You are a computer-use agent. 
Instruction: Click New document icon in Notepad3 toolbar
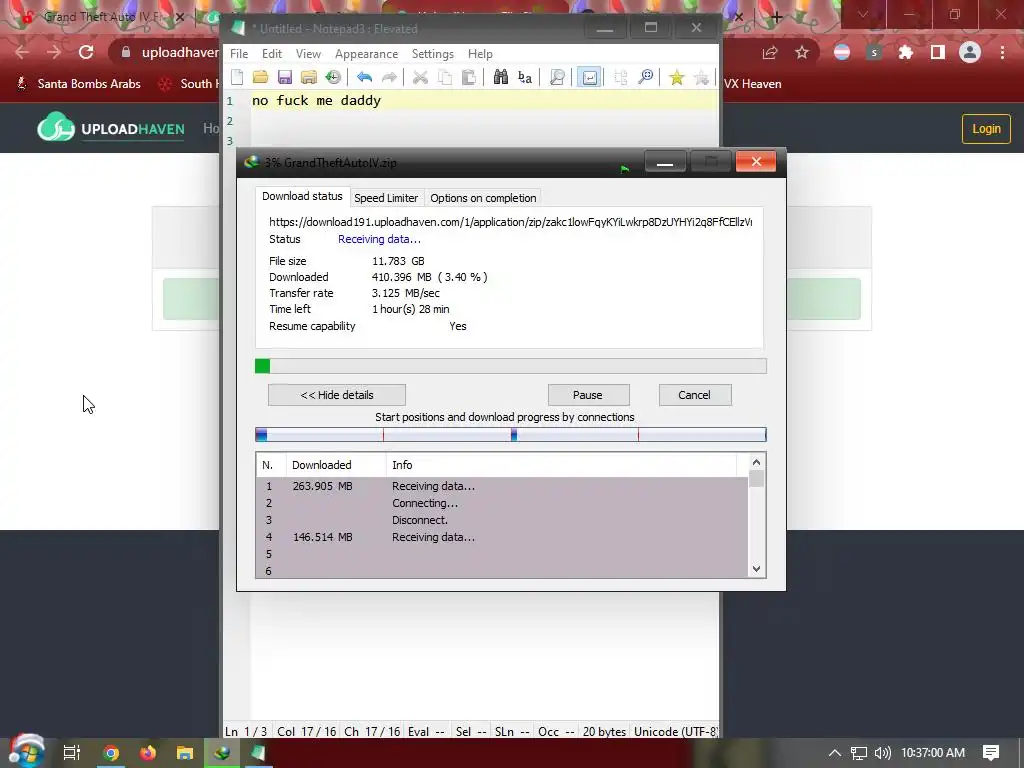point(237,78)
